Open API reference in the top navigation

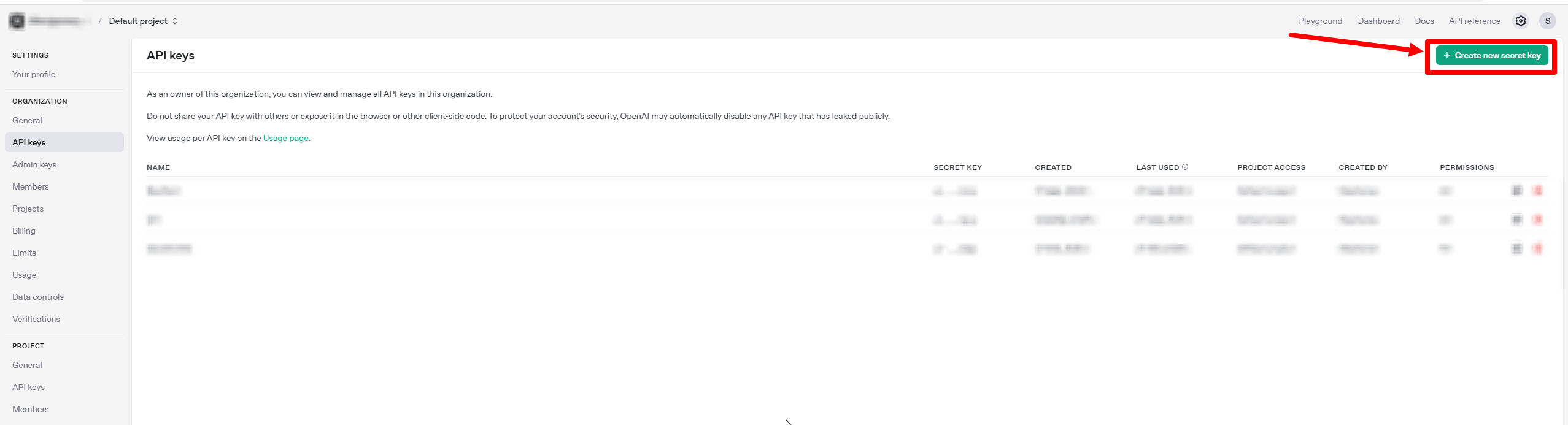(x=1474, y=21)
